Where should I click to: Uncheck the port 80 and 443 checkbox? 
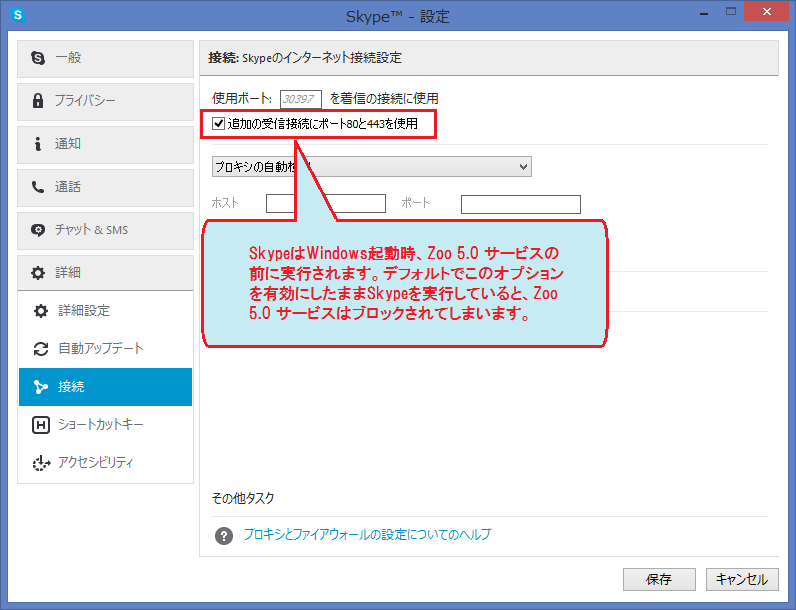tap(218, 123)
